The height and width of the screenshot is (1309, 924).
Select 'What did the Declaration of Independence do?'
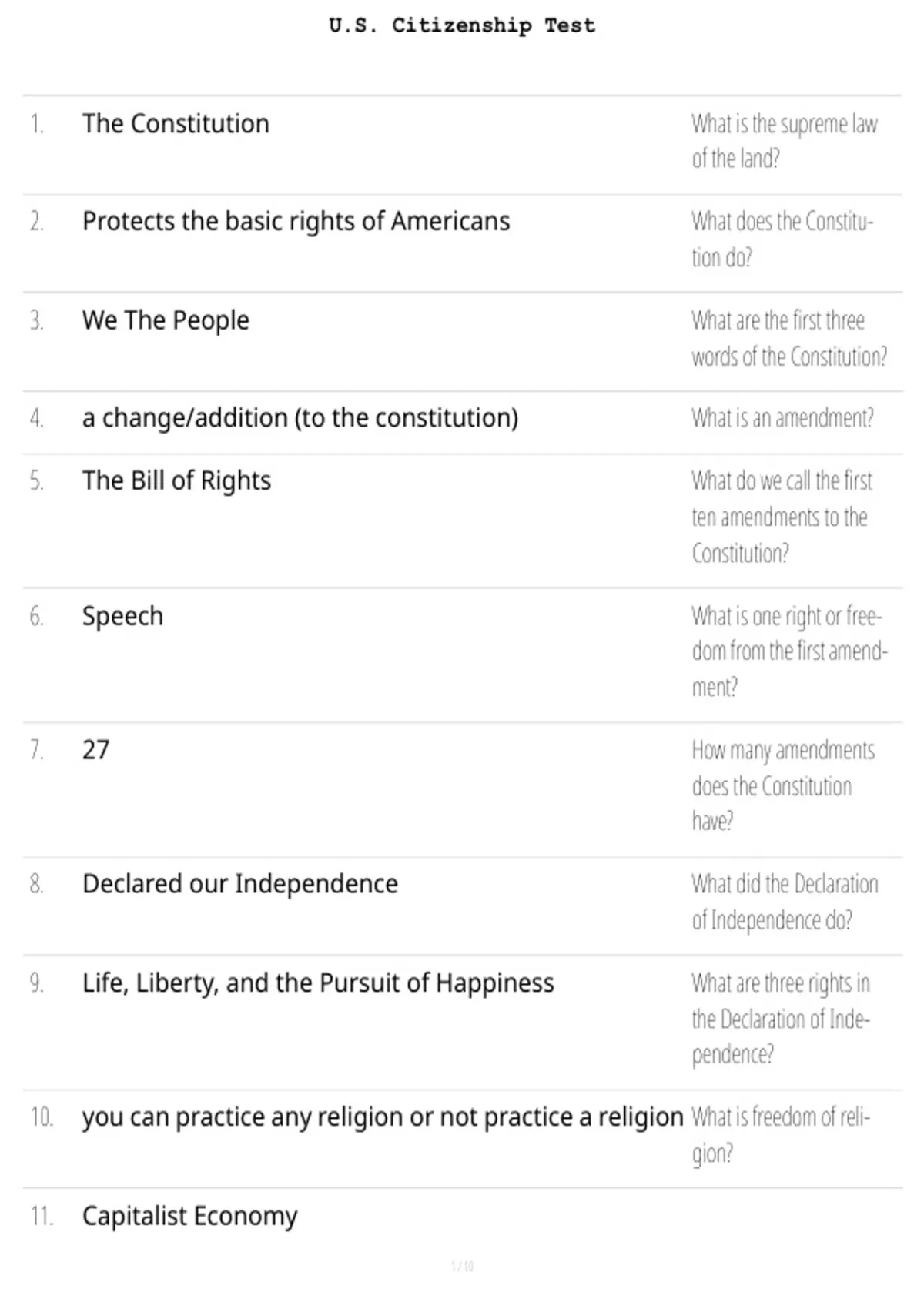point(785,902)
